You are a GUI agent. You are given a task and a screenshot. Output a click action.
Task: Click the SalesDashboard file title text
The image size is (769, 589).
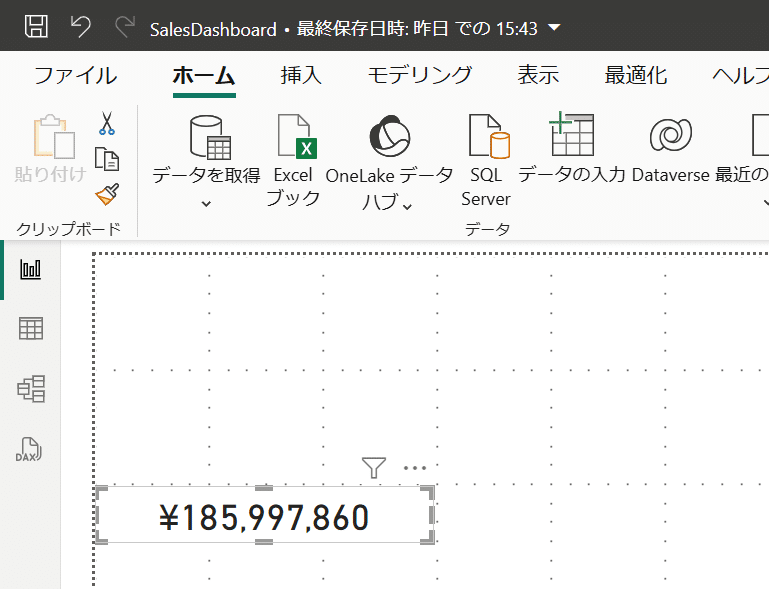213,29
